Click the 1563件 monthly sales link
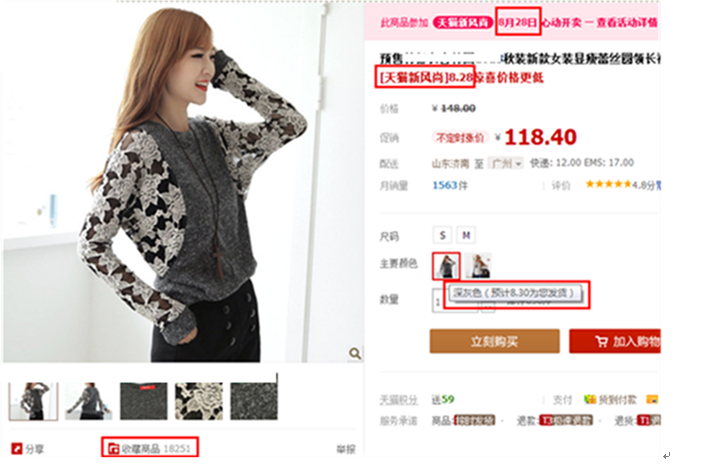 [450, 185]
